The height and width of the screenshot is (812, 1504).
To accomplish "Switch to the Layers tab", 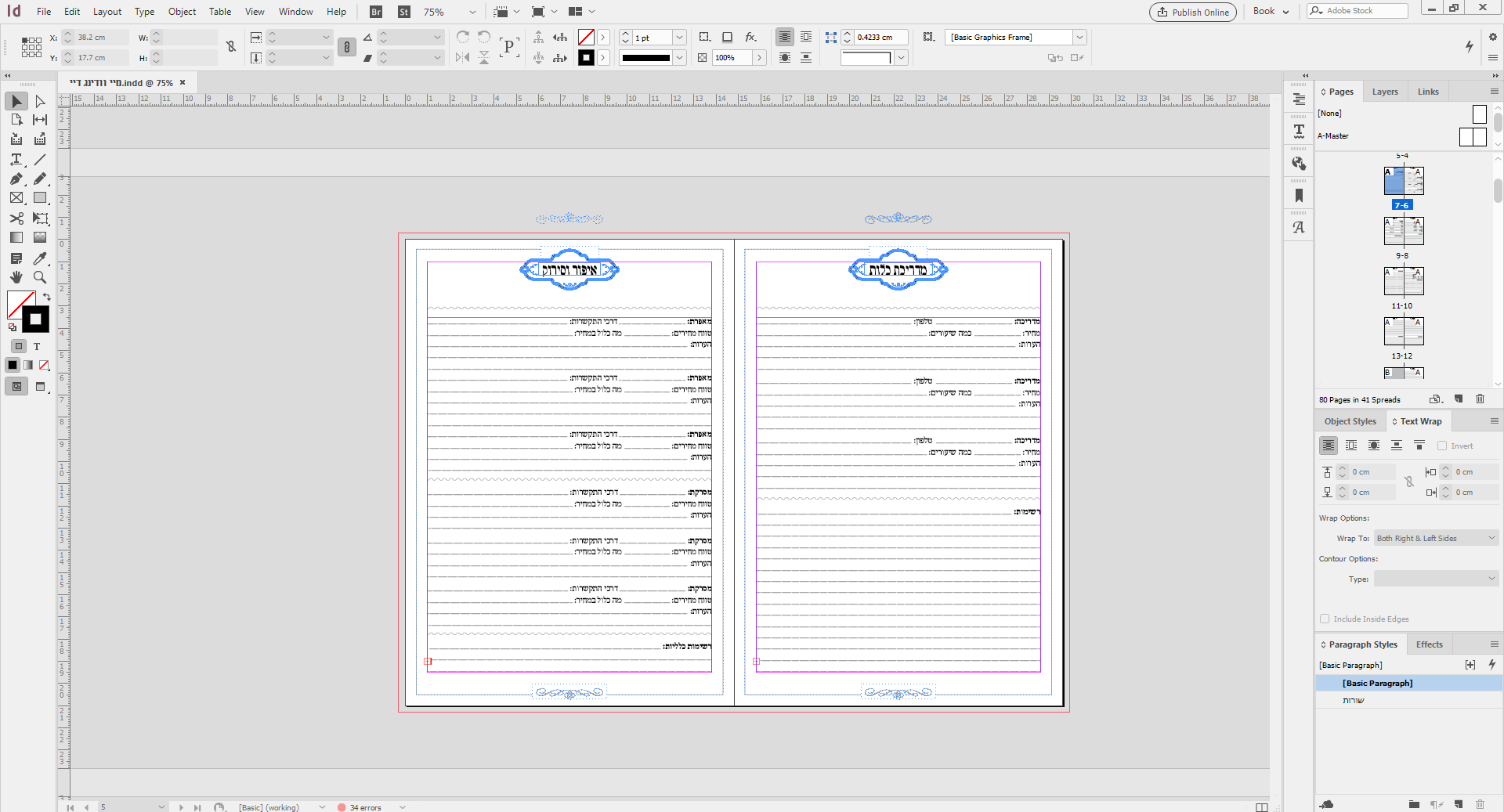I will [x=1384, y=92].
